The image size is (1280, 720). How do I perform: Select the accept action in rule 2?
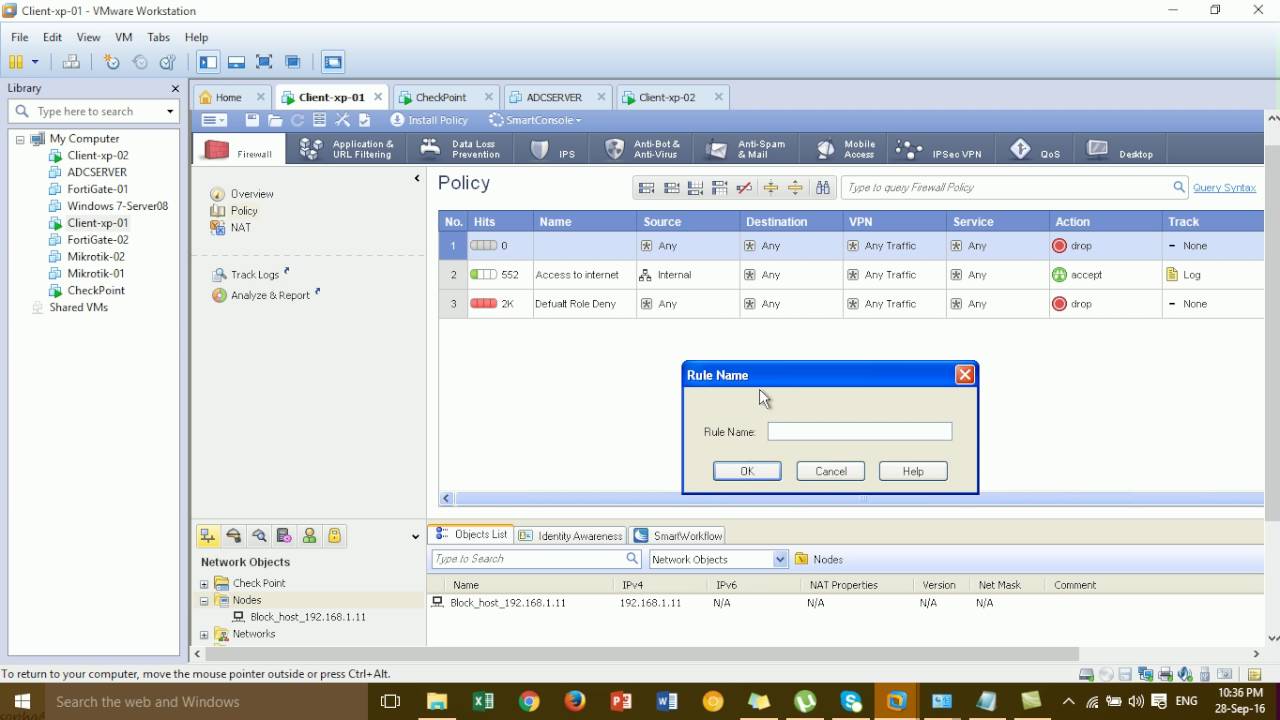(1077, 275)
